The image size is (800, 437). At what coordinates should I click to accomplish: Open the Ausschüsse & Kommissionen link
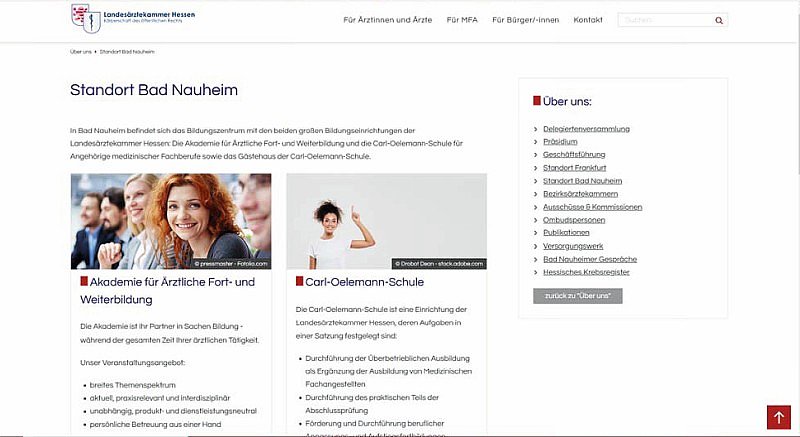click(592, 207)
